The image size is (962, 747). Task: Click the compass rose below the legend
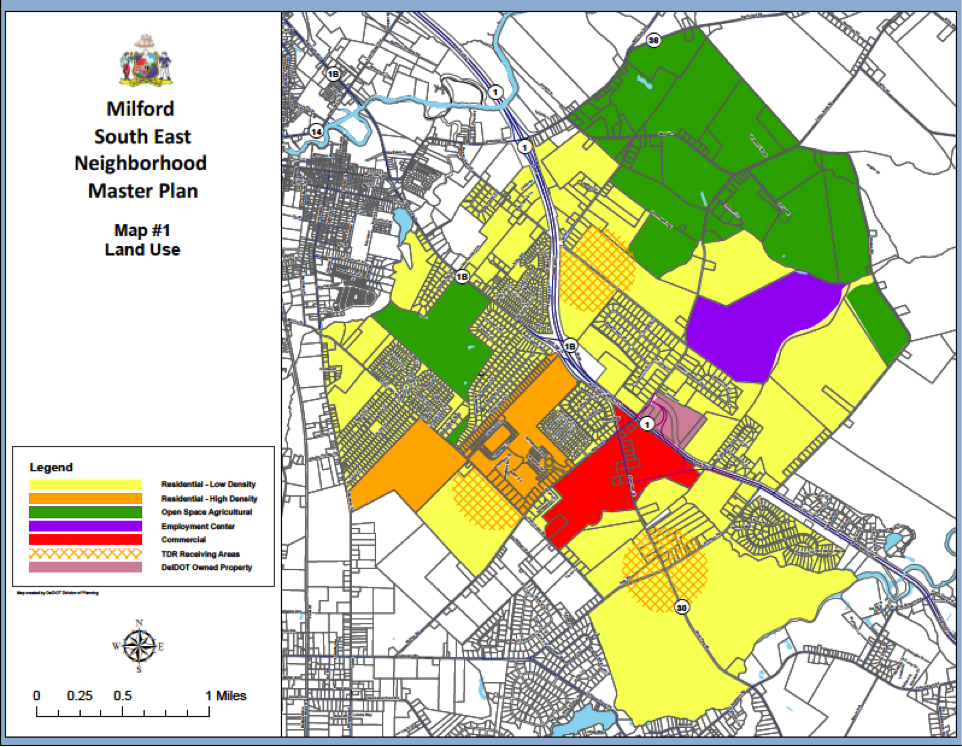point(138,644)
